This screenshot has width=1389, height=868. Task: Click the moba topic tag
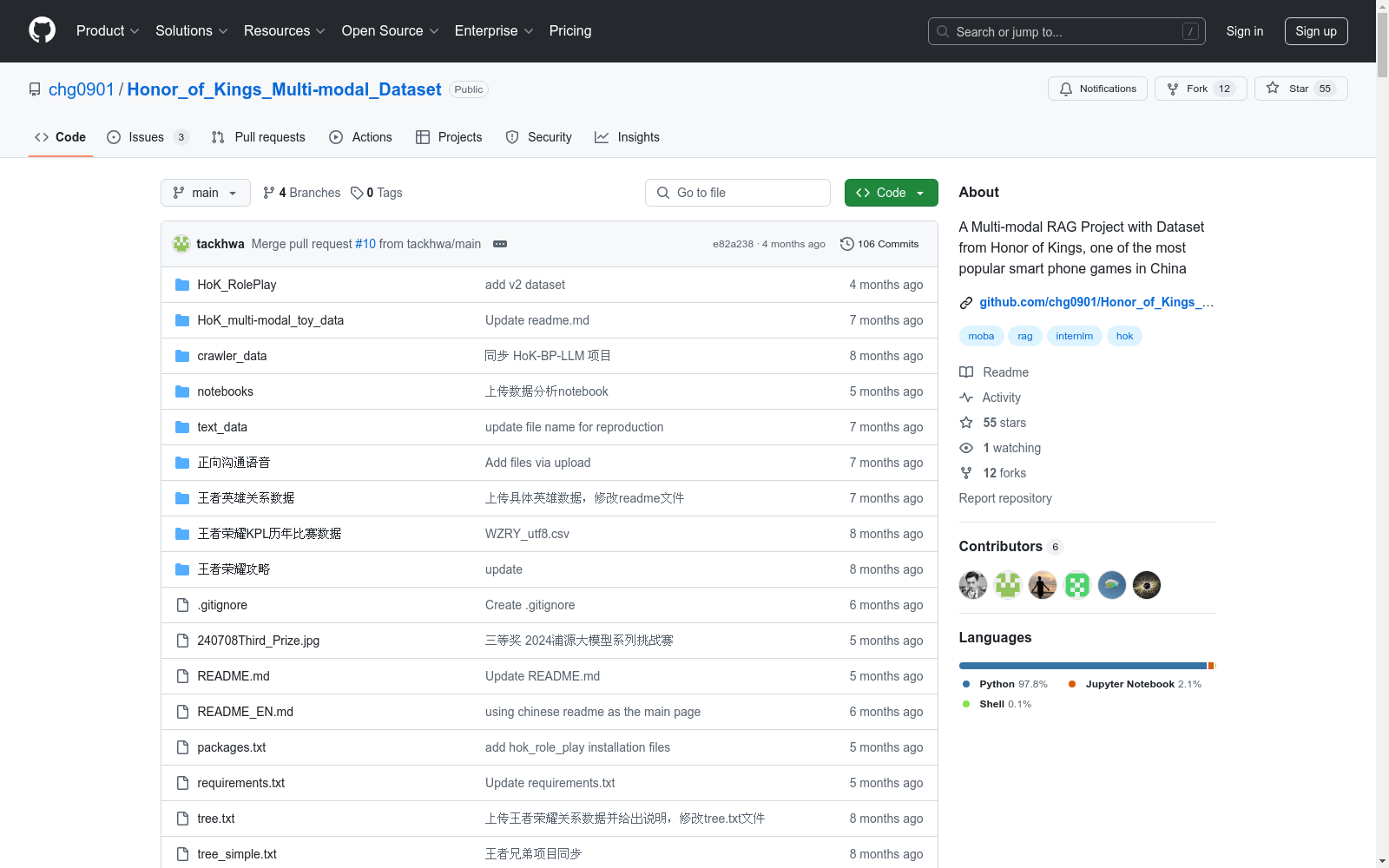(981, 336)
